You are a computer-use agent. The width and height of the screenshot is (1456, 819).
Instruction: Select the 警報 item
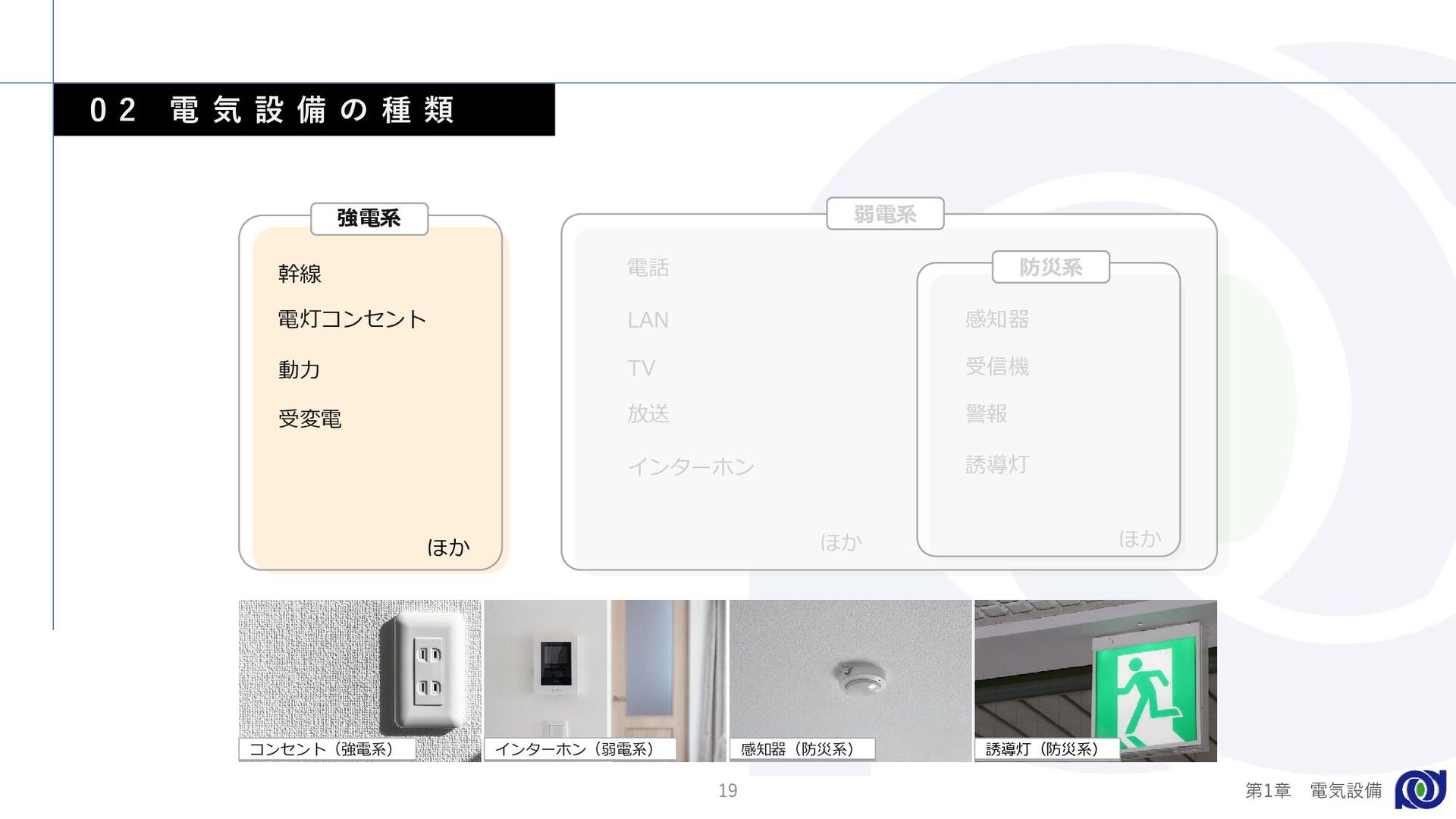987,414
